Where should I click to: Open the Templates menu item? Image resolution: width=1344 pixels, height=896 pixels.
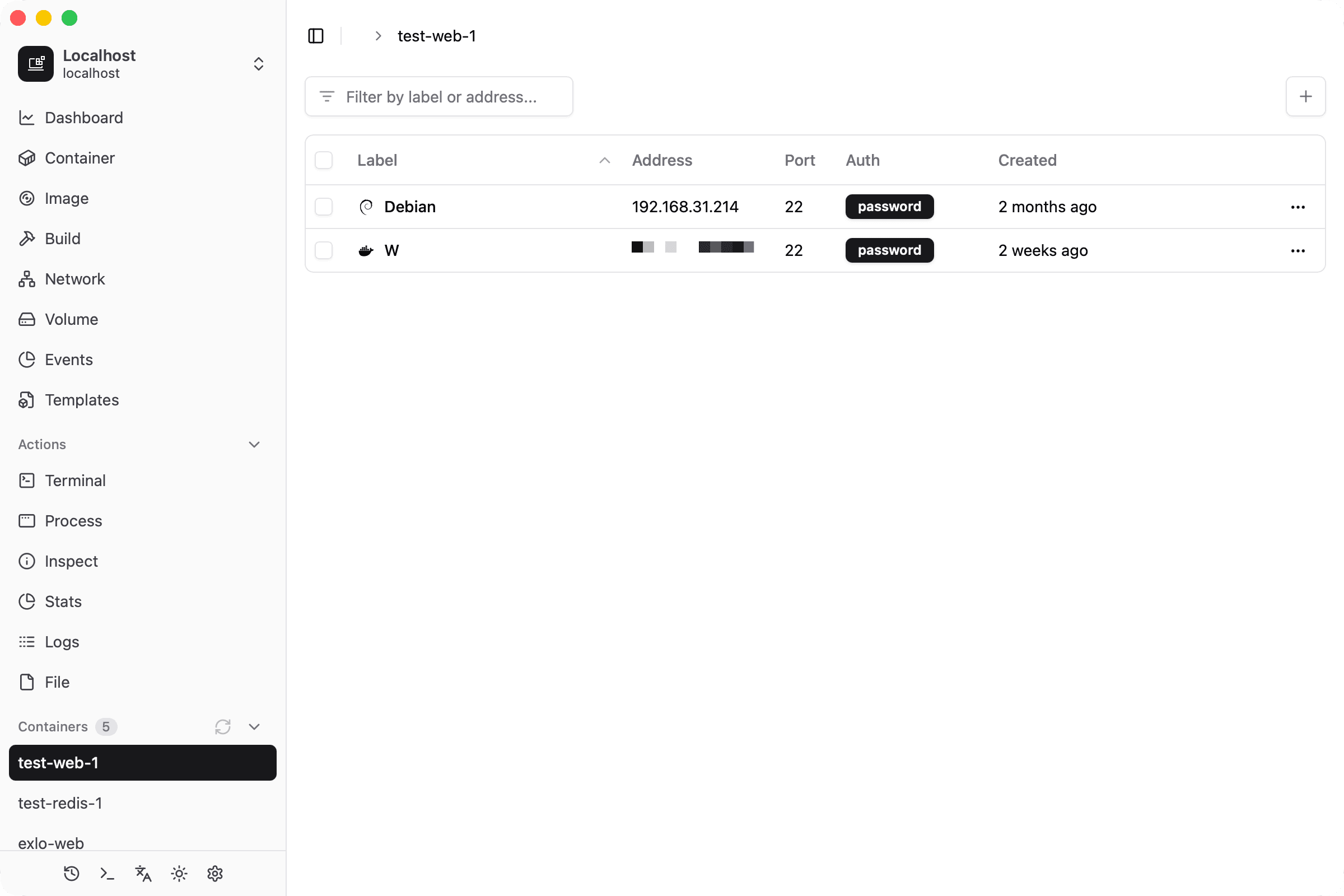pos(82,400)
